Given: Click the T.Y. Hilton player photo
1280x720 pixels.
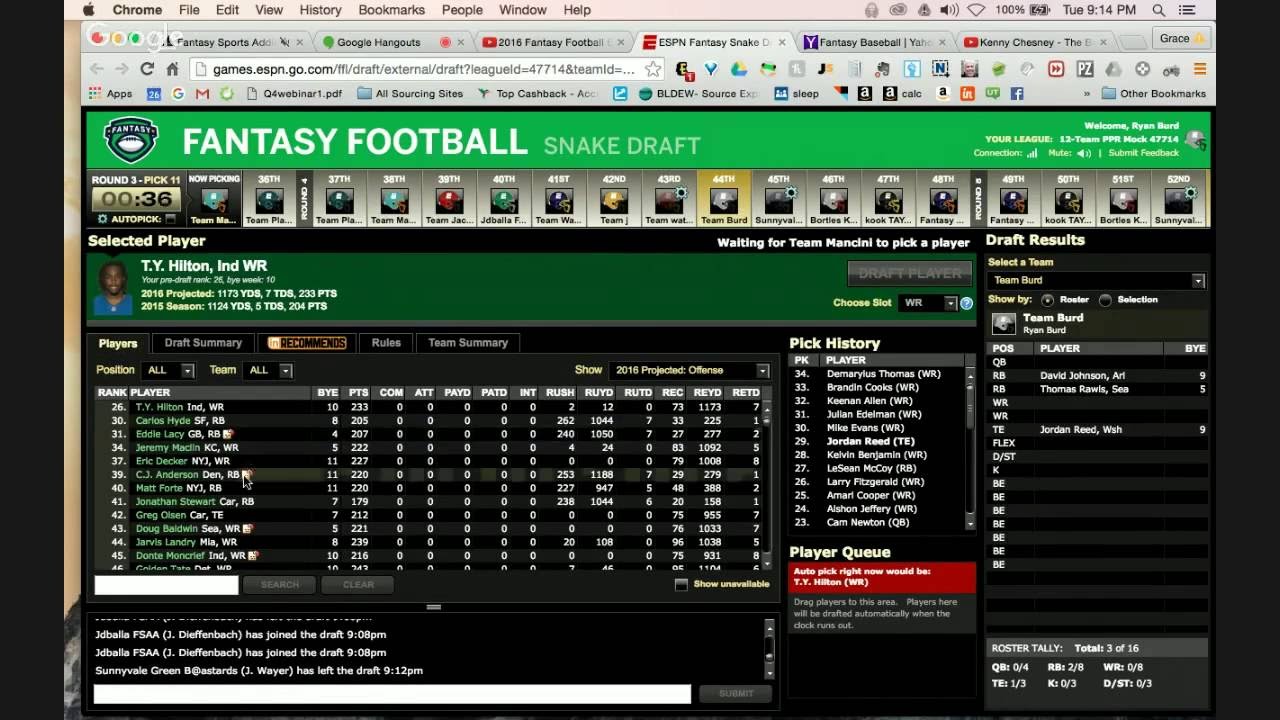Looking at the screenshot, I should coord(113,288).
